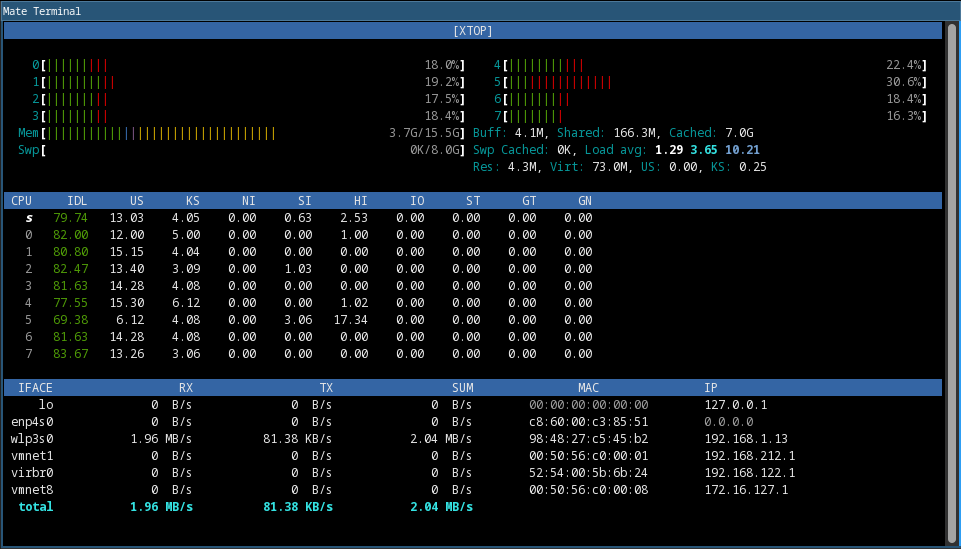
Task: Click the KS column header
Action: [193, 201]
